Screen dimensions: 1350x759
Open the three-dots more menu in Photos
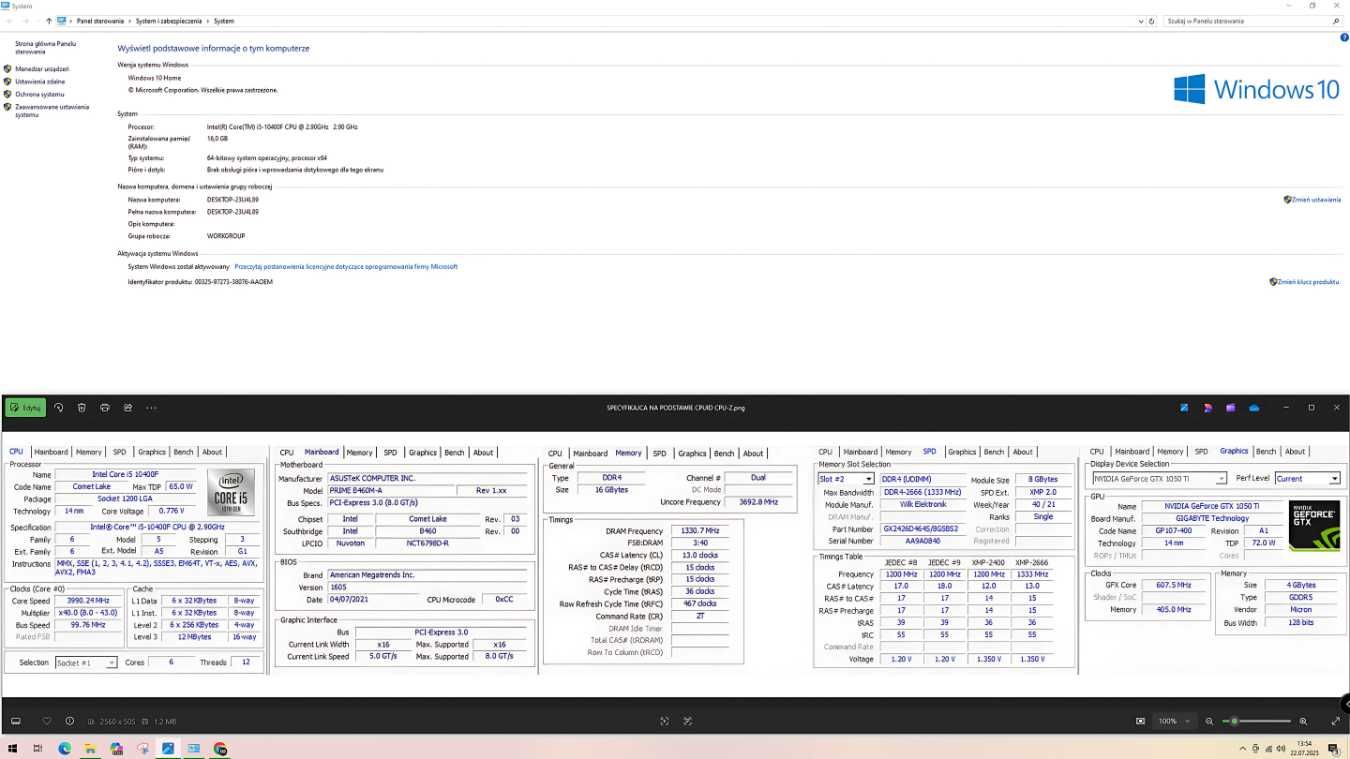pyautogui.click(x=151, y=408)
